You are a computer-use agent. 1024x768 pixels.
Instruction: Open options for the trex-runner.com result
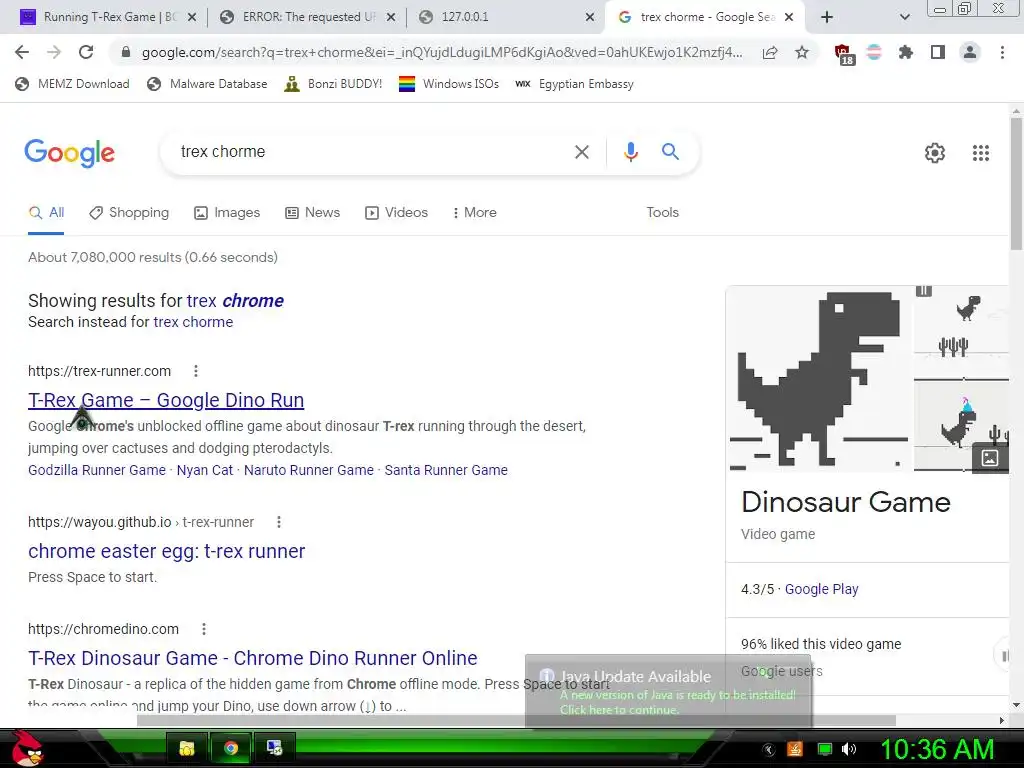195,371
